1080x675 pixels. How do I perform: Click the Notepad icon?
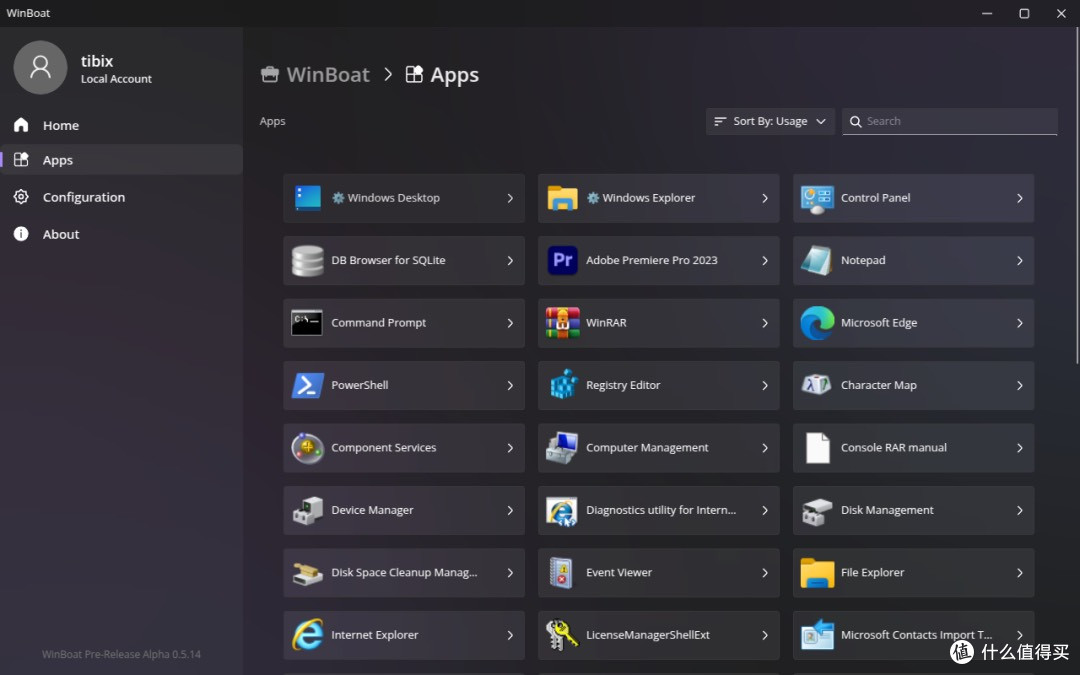pos(817,260)
